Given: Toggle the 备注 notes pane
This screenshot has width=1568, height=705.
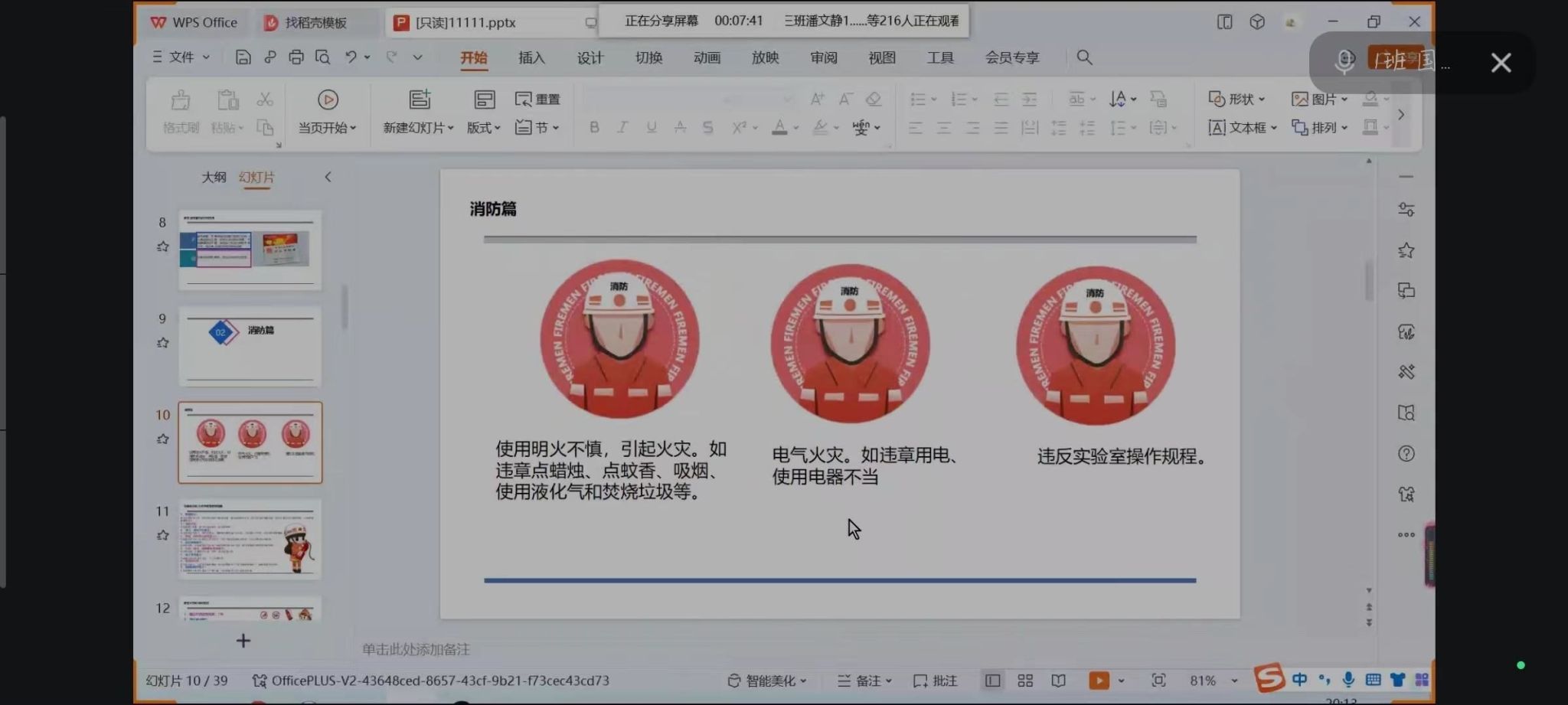Looking at the screenshot, I should coord(865,681).
